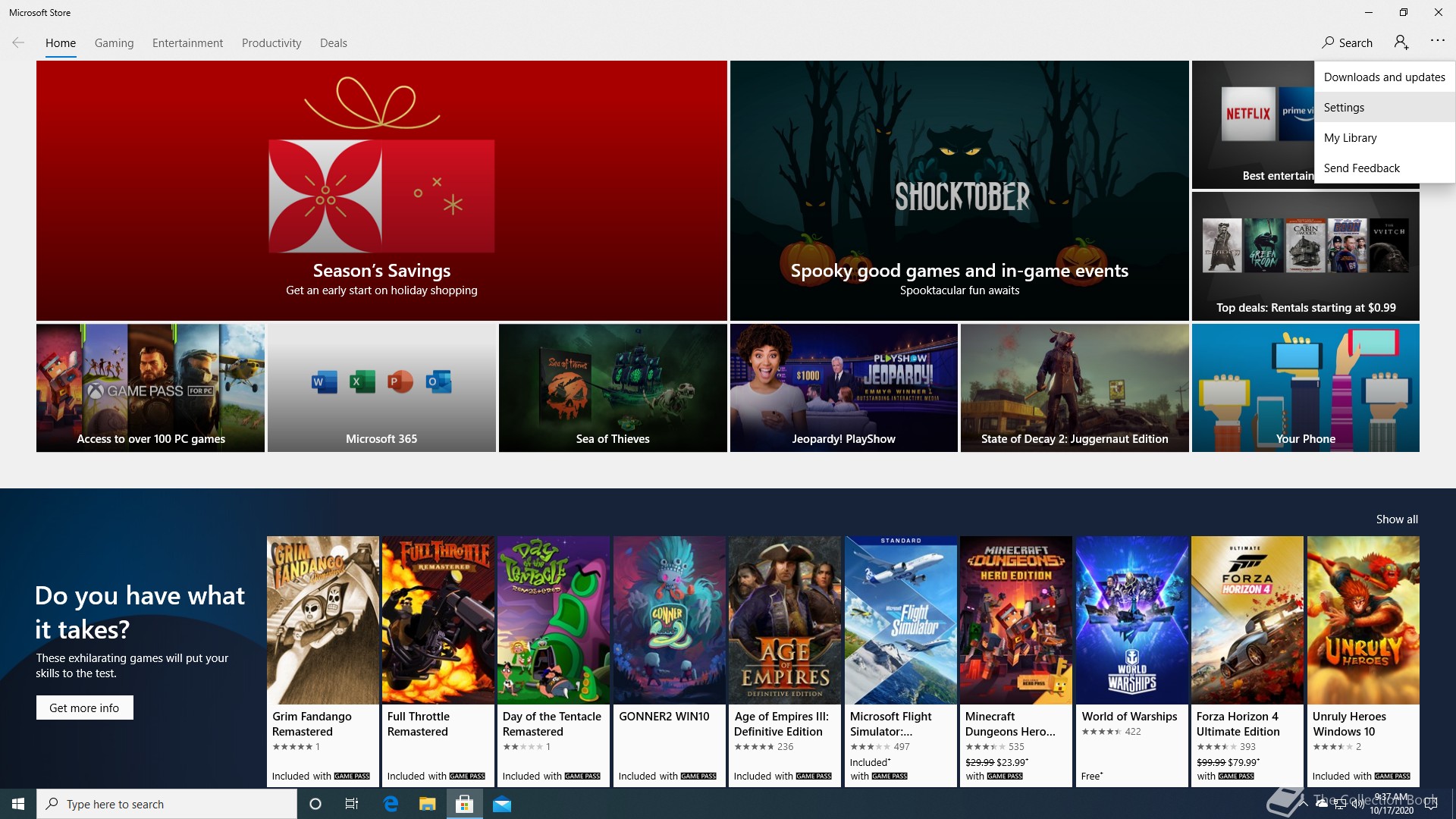1456x819 pixels.
Task: Click the taskbar clock showing 10/17/2020
Action: pos(1392,804)
